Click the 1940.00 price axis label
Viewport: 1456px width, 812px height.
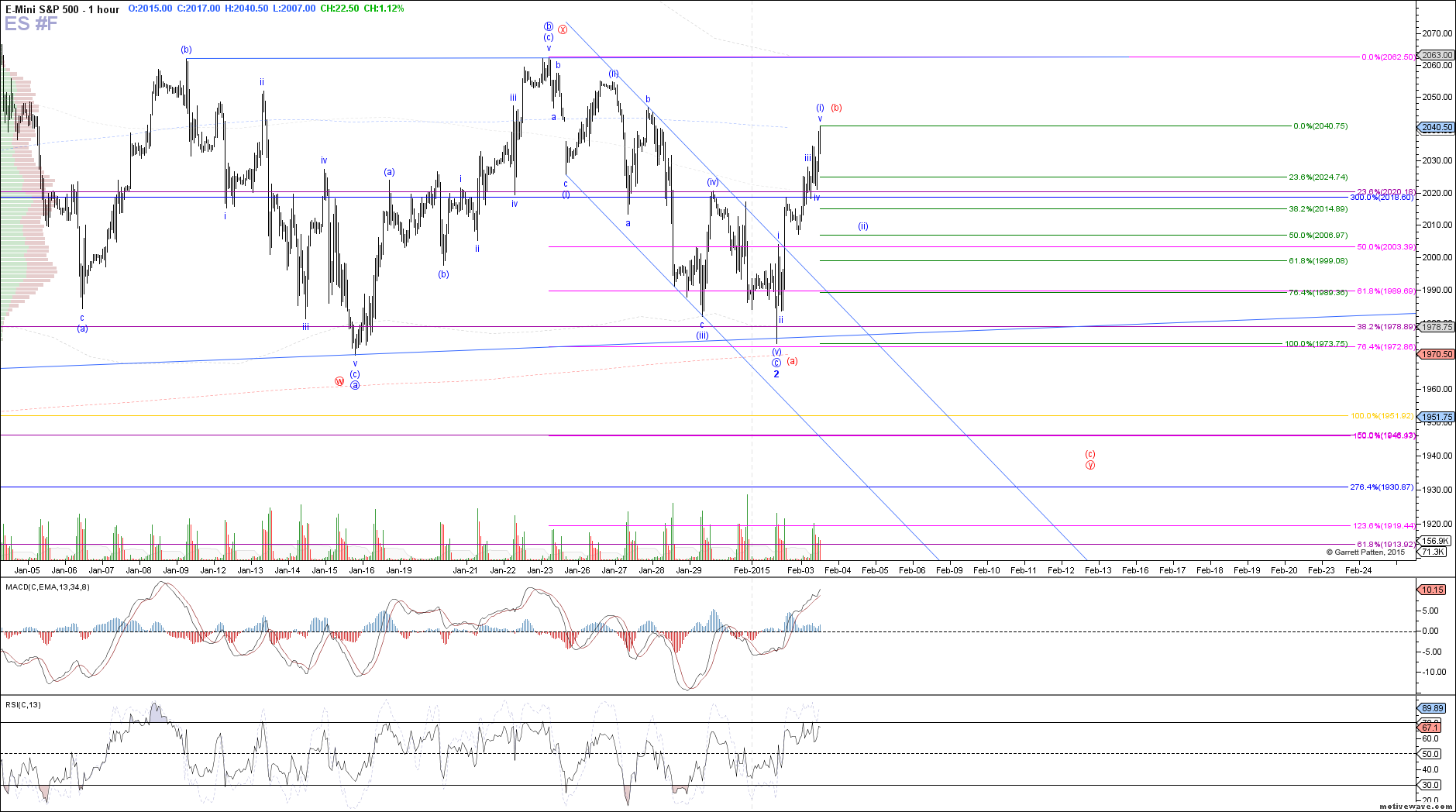coord(1437,456)
